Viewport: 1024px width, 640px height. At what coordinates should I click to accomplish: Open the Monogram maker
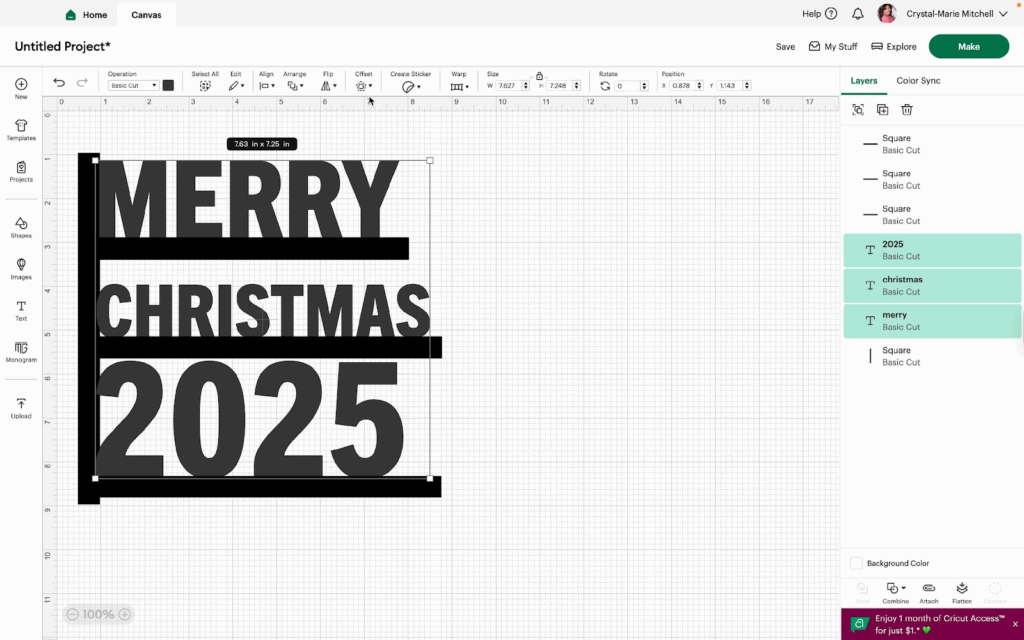coord(21,347)
